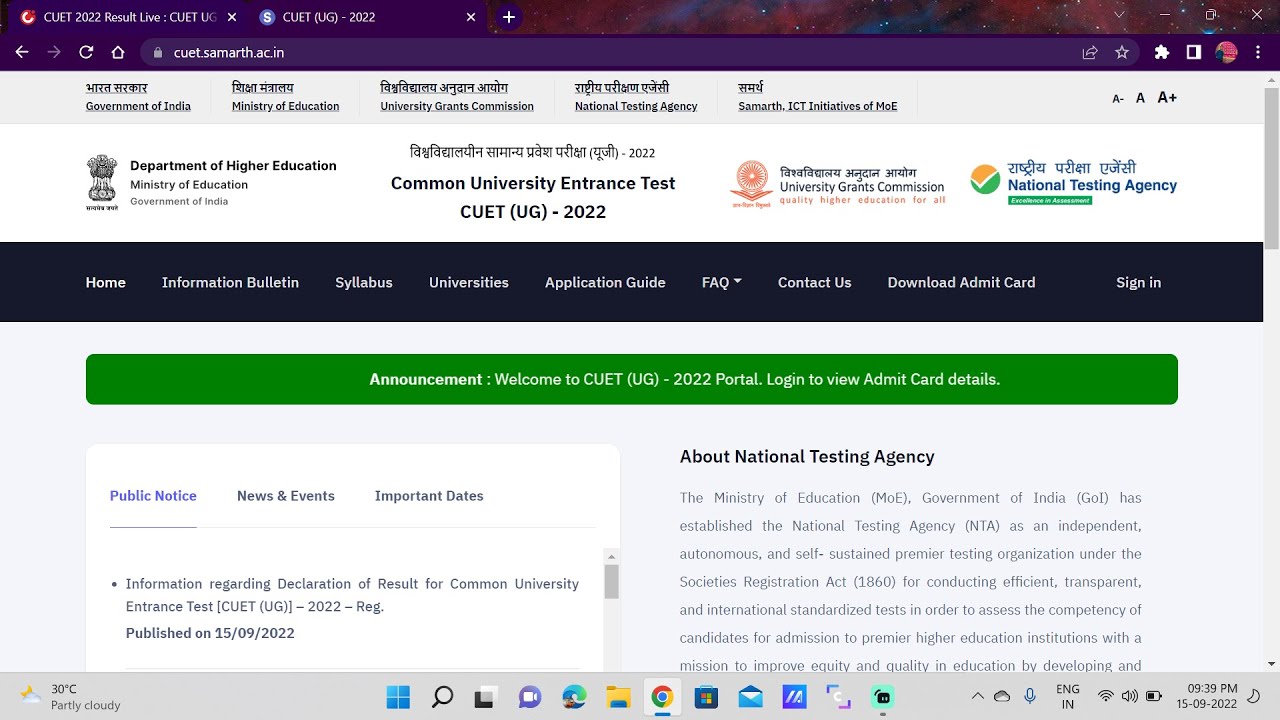Viewport: 1280px width, 720px height.
Task: Open the Information Bulletin page
Action: pos(230,282)
